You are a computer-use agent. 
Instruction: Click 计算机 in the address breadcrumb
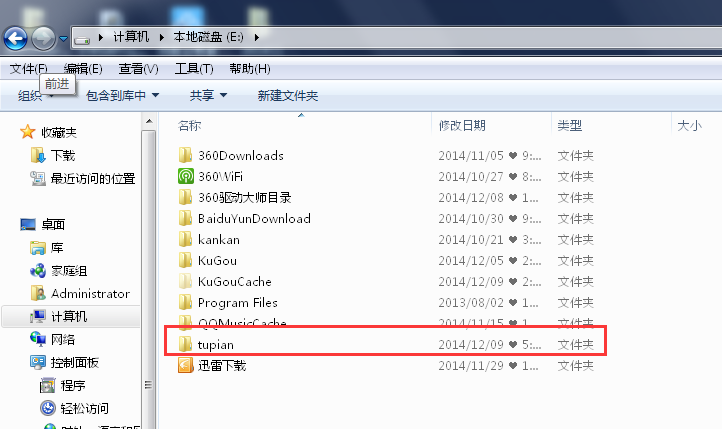131,37
